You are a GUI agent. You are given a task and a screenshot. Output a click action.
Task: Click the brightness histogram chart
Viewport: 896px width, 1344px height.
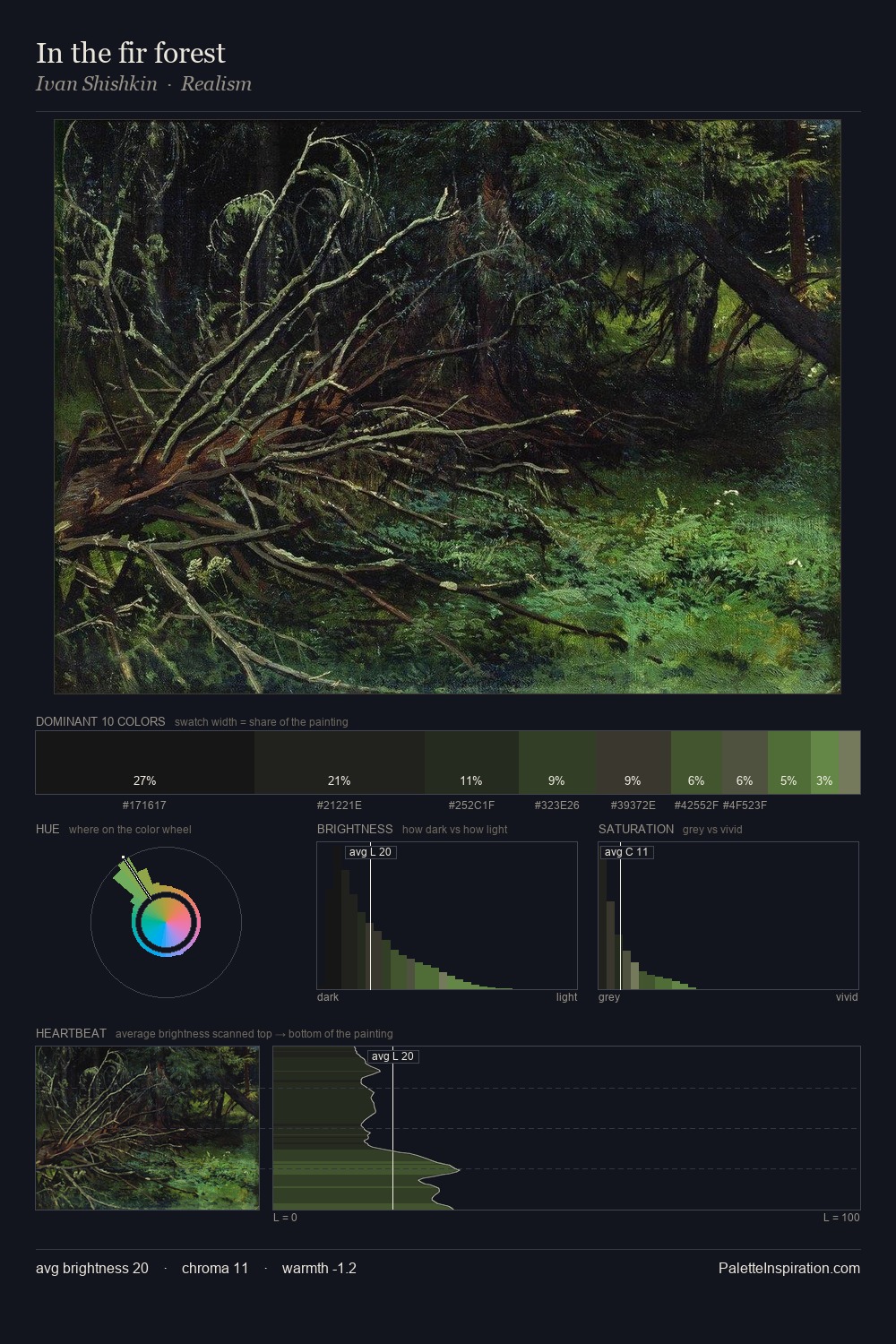[447, 916]
